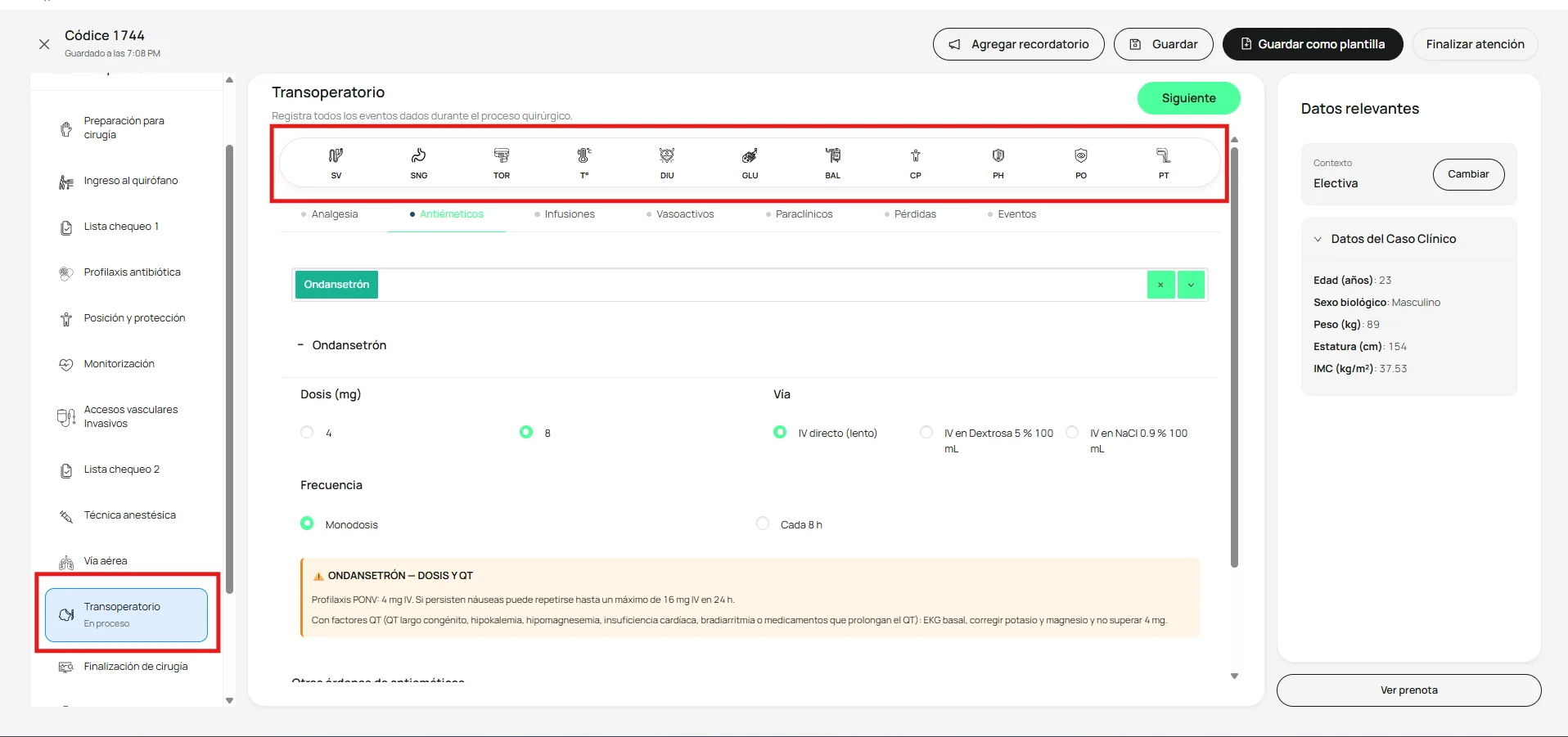Click the Ondansetrón chip in selector
Image resolution: width=1568 pixels, height=737 pixels.
coord(336,285)
